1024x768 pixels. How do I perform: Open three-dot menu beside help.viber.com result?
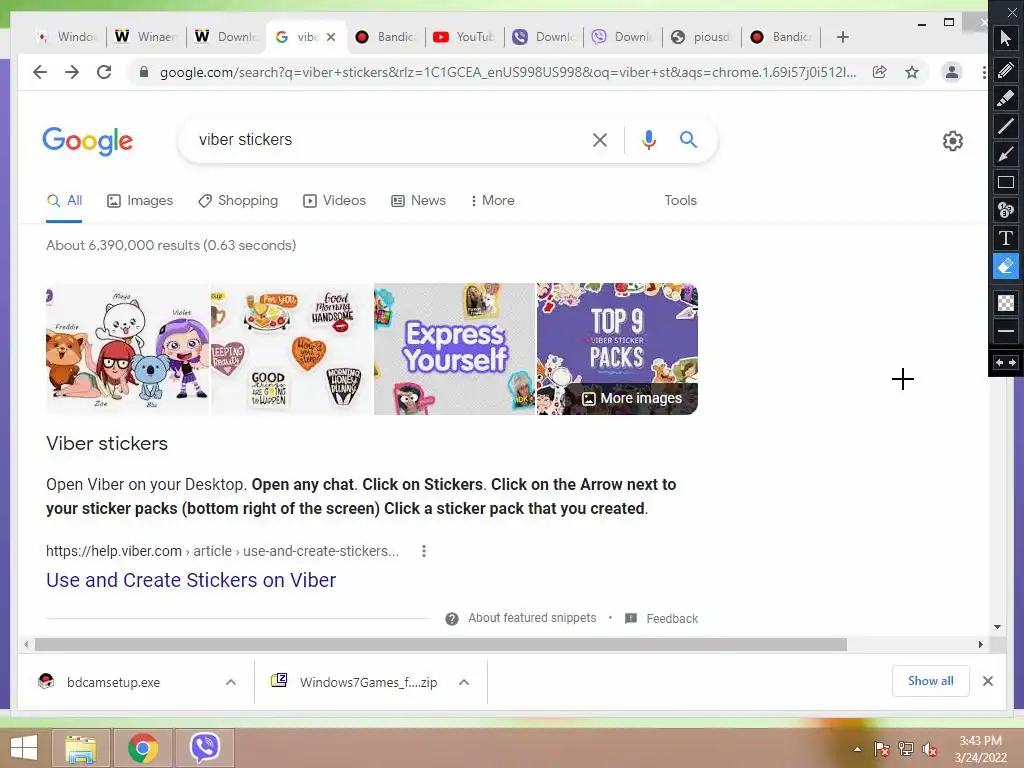(x=424, y=551)
